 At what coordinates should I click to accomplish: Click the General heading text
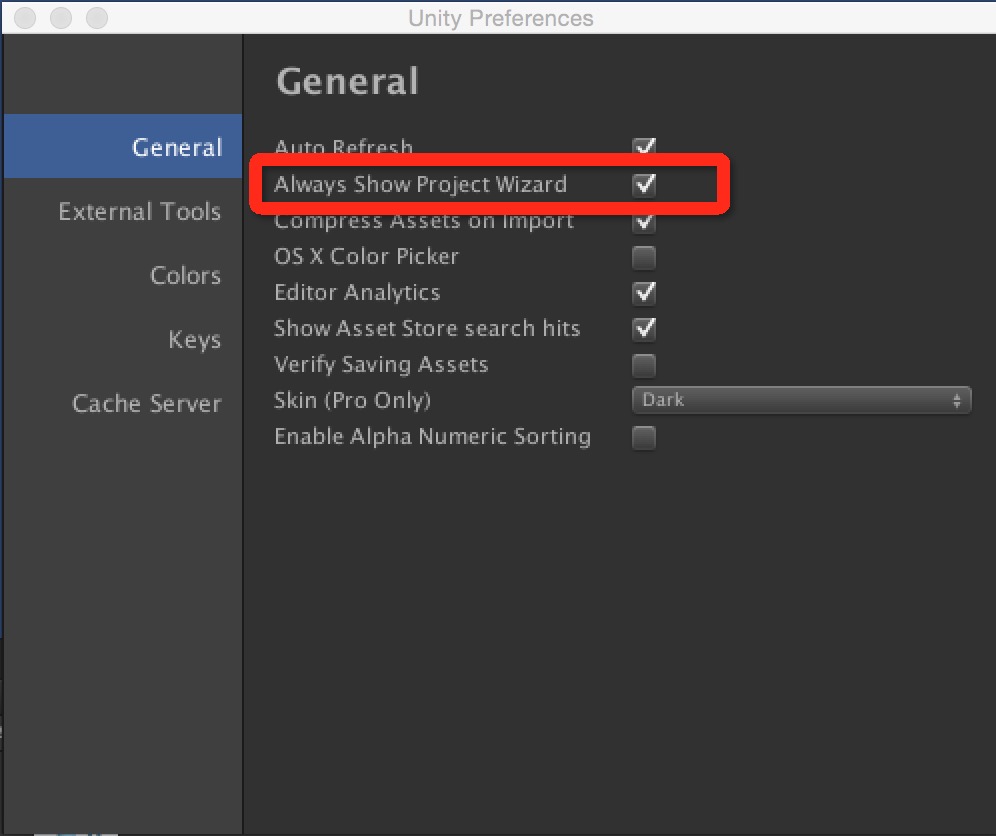coord(346,82)
